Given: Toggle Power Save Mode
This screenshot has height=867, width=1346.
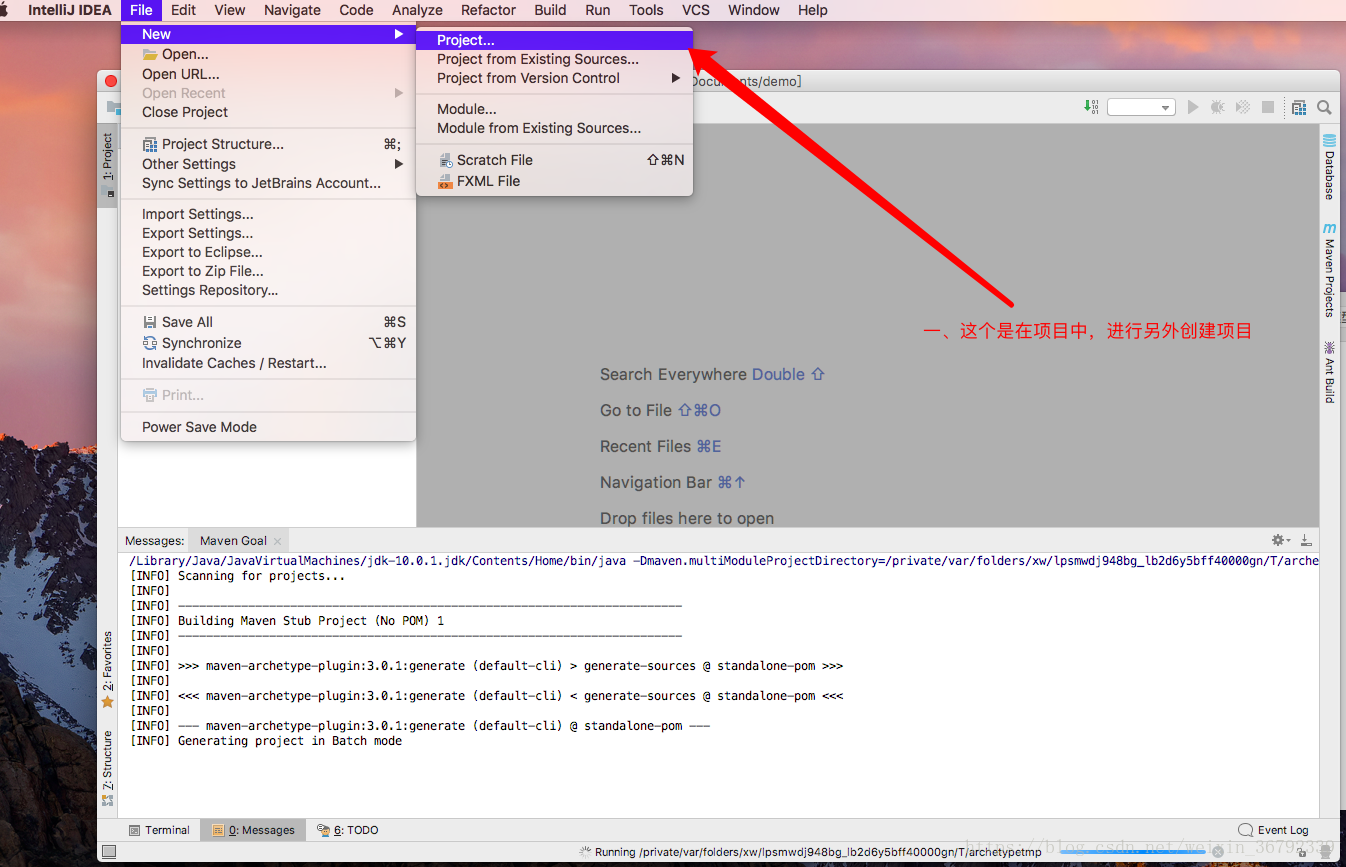Looking at the screenshot, I should pos(268,427).
